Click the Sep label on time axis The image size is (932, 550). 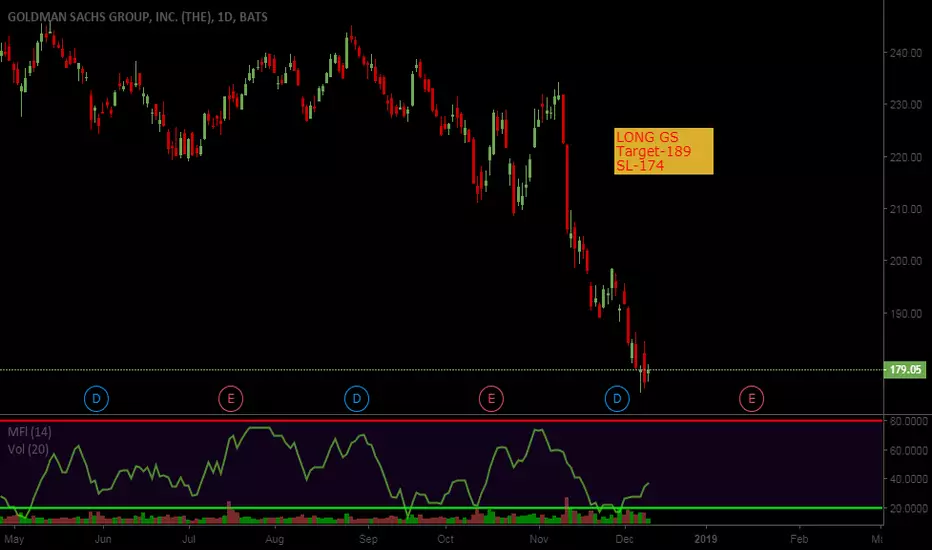[x=368, y=539]
